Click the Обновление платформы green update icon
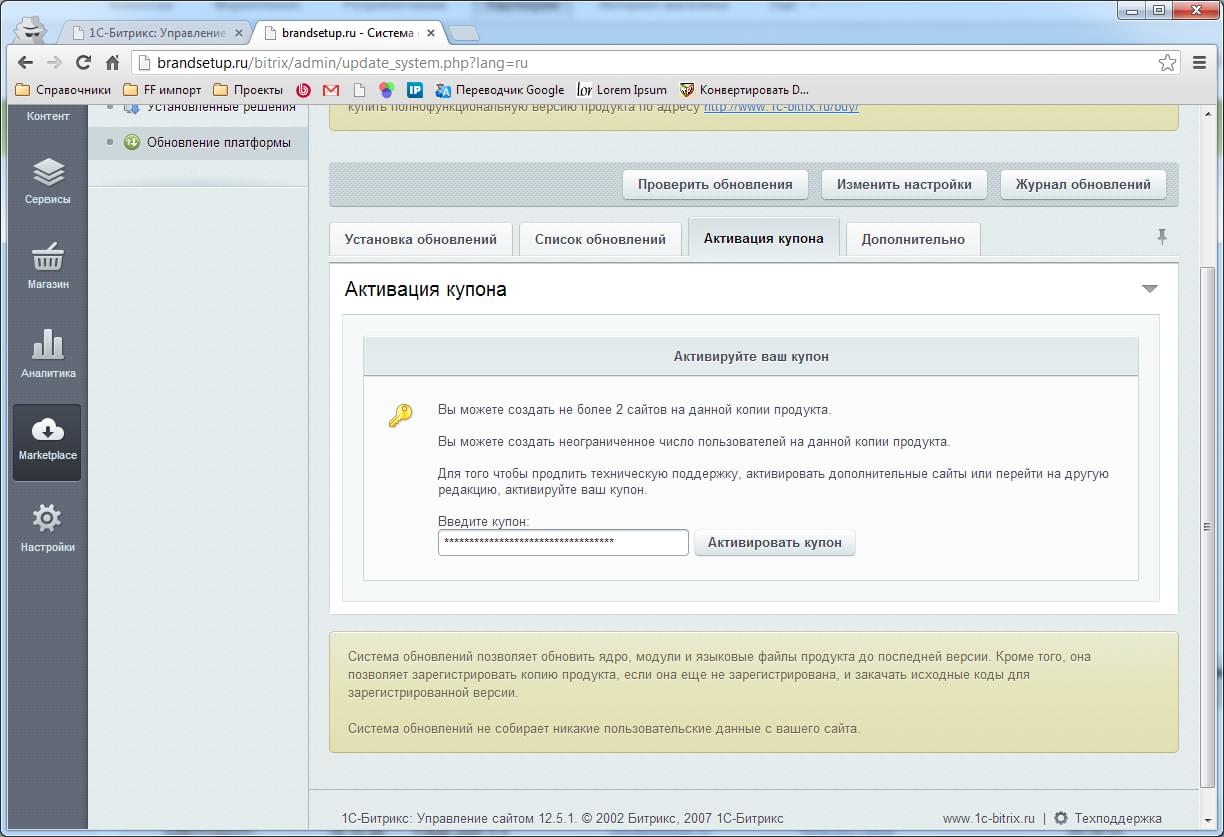1224x837 pixels. click(x=131, y=142)
